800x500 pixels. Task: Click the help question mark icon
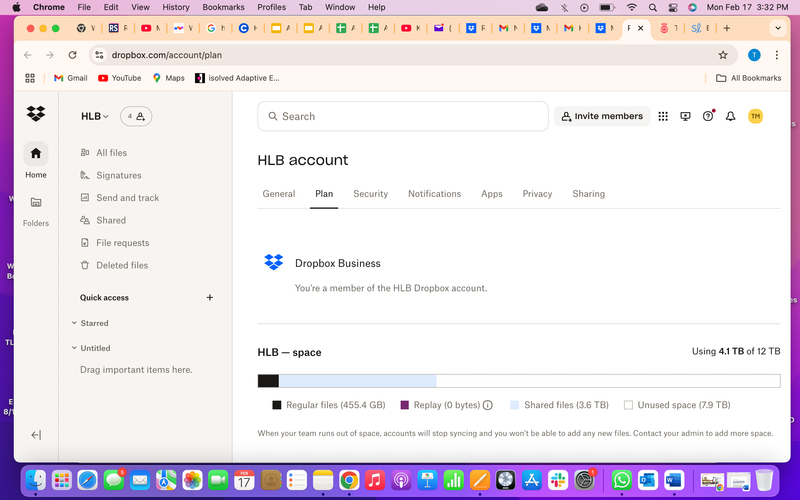[x=708, y=116]
